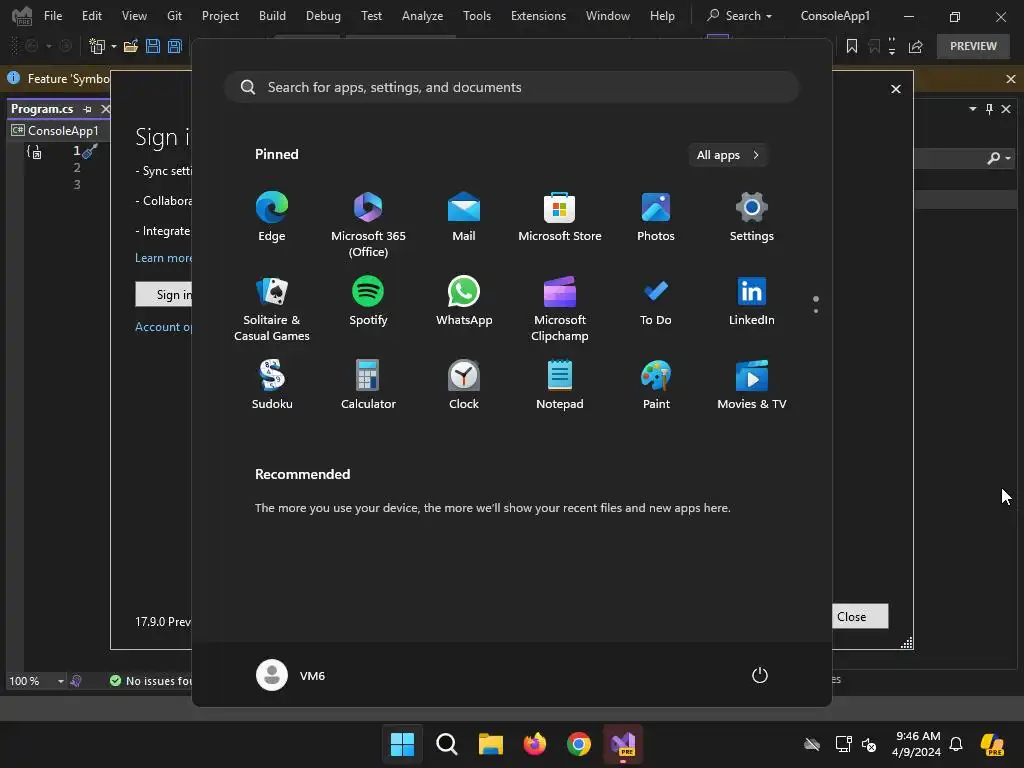Open the Clock app
The height and width of the screenshot is (768, 1024).
pos(464,385)
